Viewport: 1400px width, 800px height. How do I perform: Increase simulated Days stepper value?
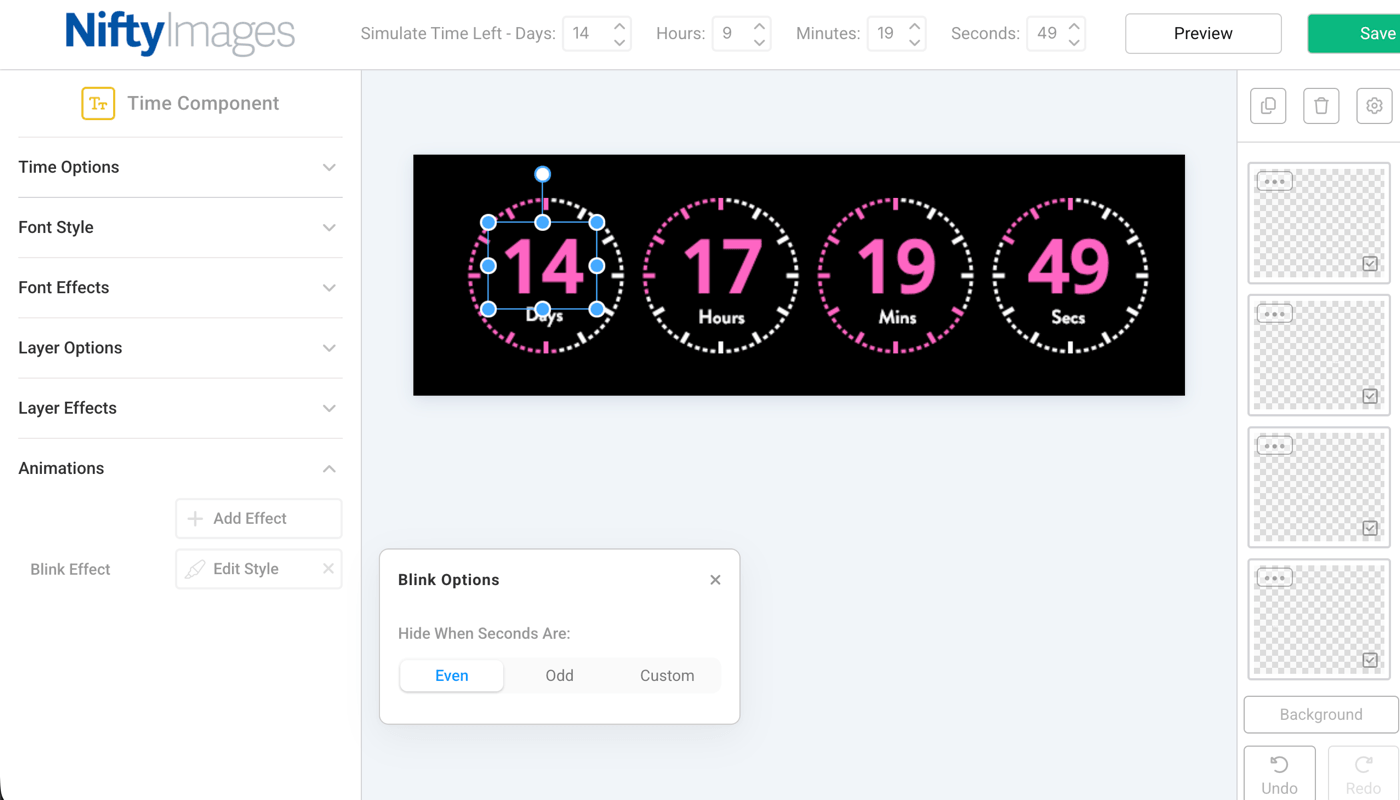(619, 26)
